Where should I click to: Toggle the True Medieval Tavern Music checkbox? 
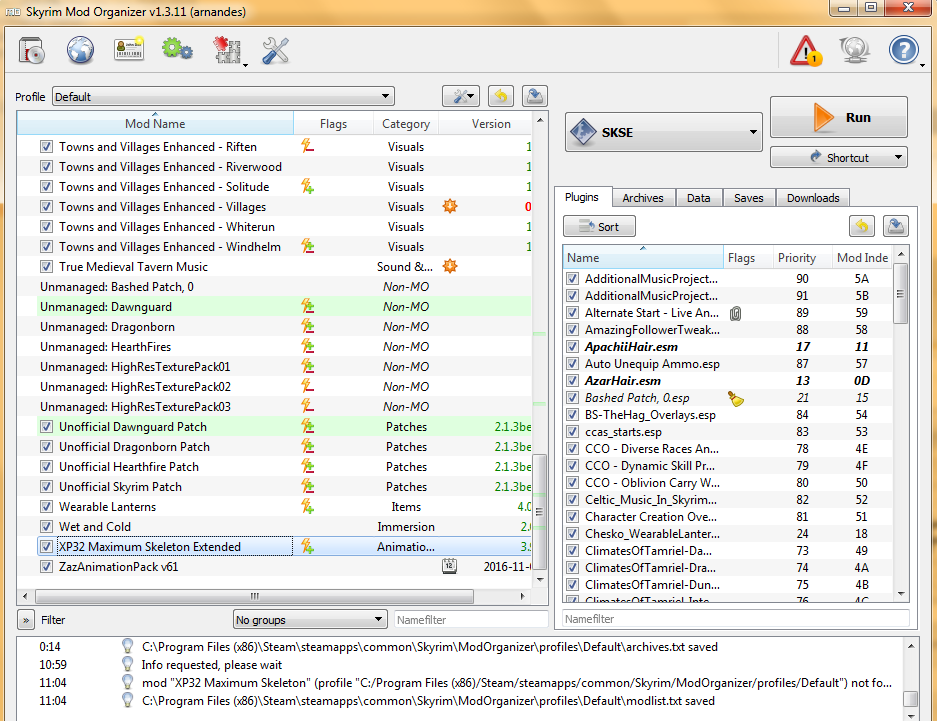[46, 266]
